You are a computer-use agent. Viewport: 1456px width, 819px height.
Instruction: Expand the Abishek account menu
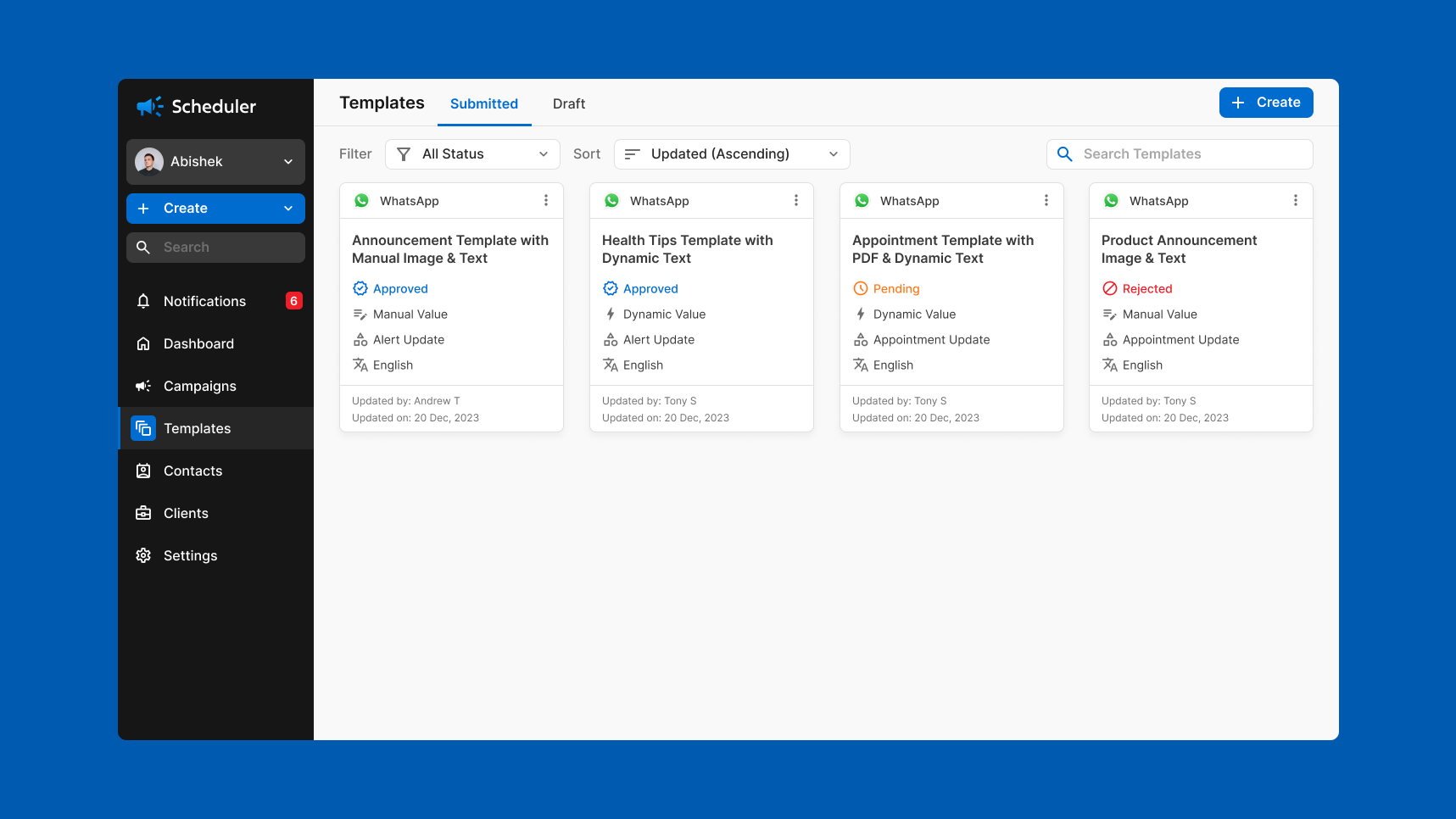click(x=287, y=161)
